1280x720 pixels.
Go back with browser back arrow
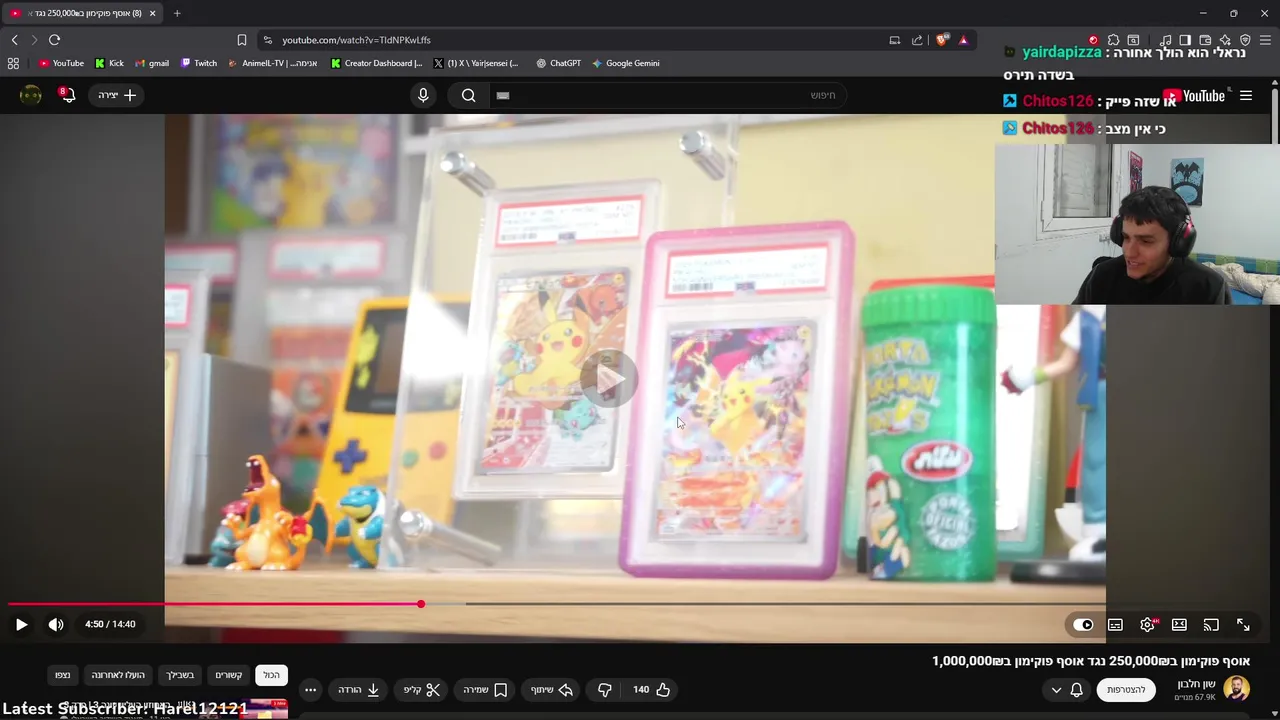[14, 40]
